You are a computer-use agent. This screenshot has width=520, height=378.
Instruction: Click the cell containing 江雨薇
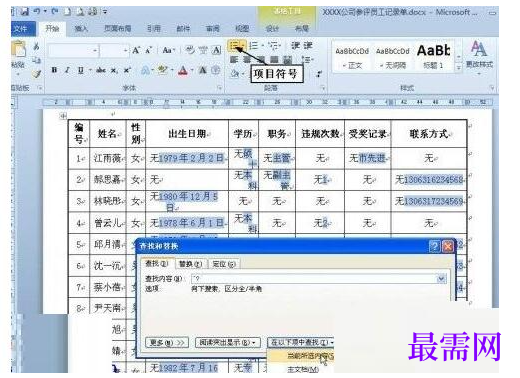[107, 158]
